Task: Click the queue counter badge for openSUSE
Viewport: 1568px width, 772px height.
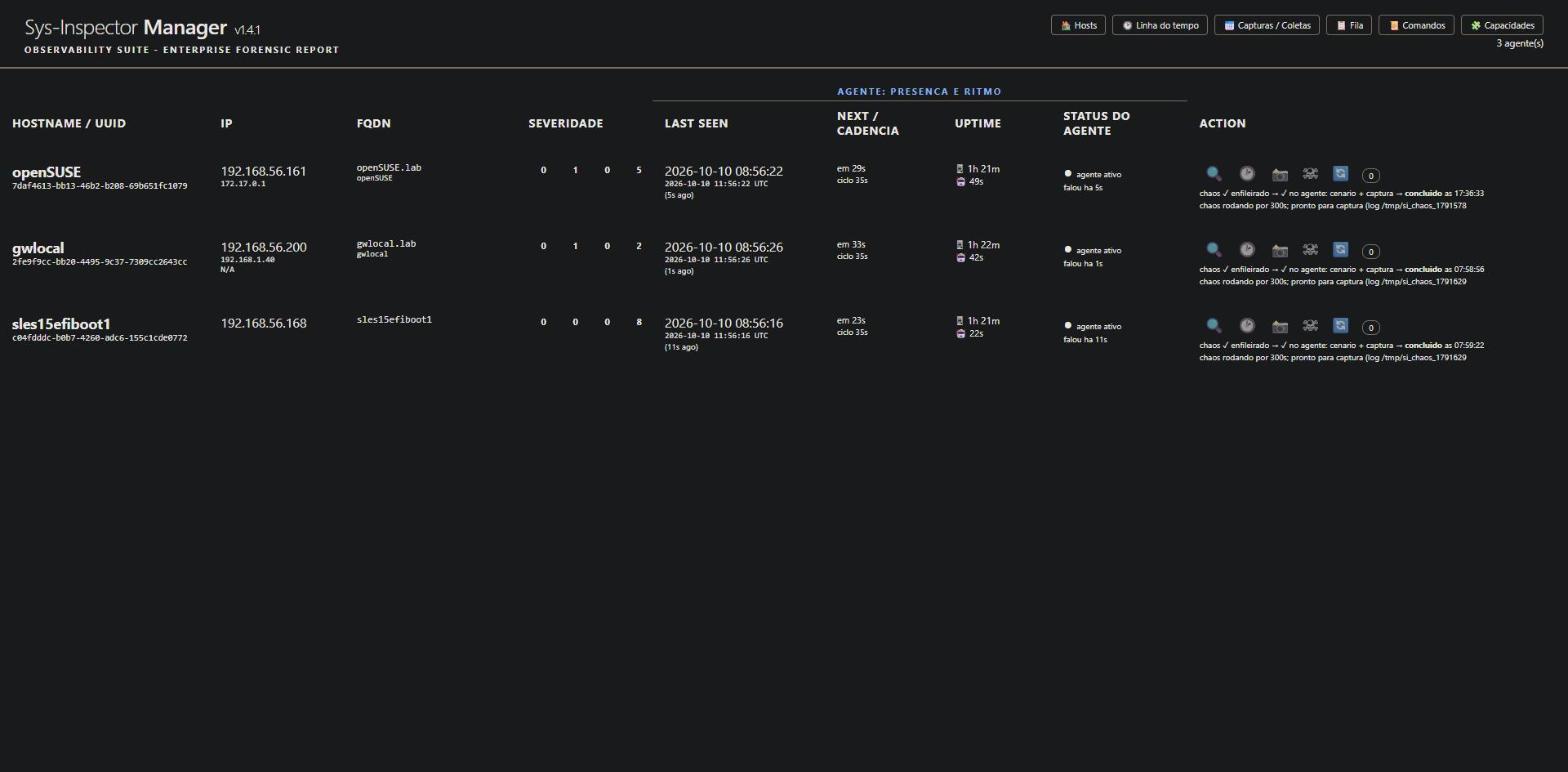Action: tap(1371, 175)
